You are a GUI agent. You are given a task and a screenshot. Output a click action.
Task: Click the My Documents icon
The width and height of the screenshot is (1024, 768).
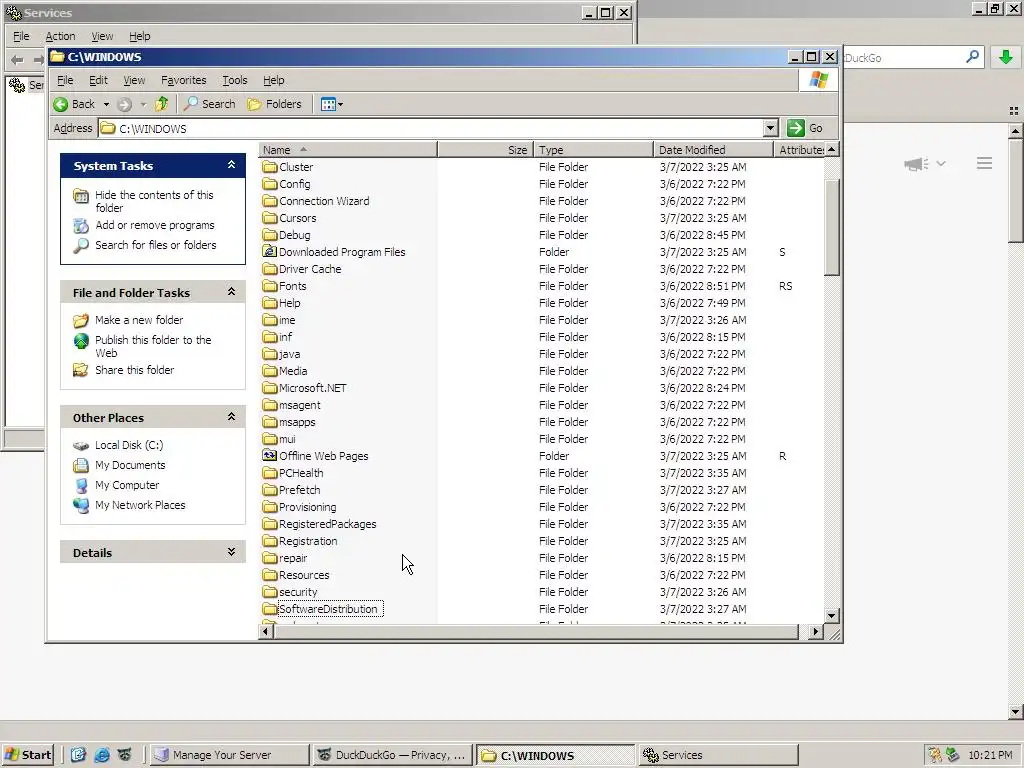[81, 465]
